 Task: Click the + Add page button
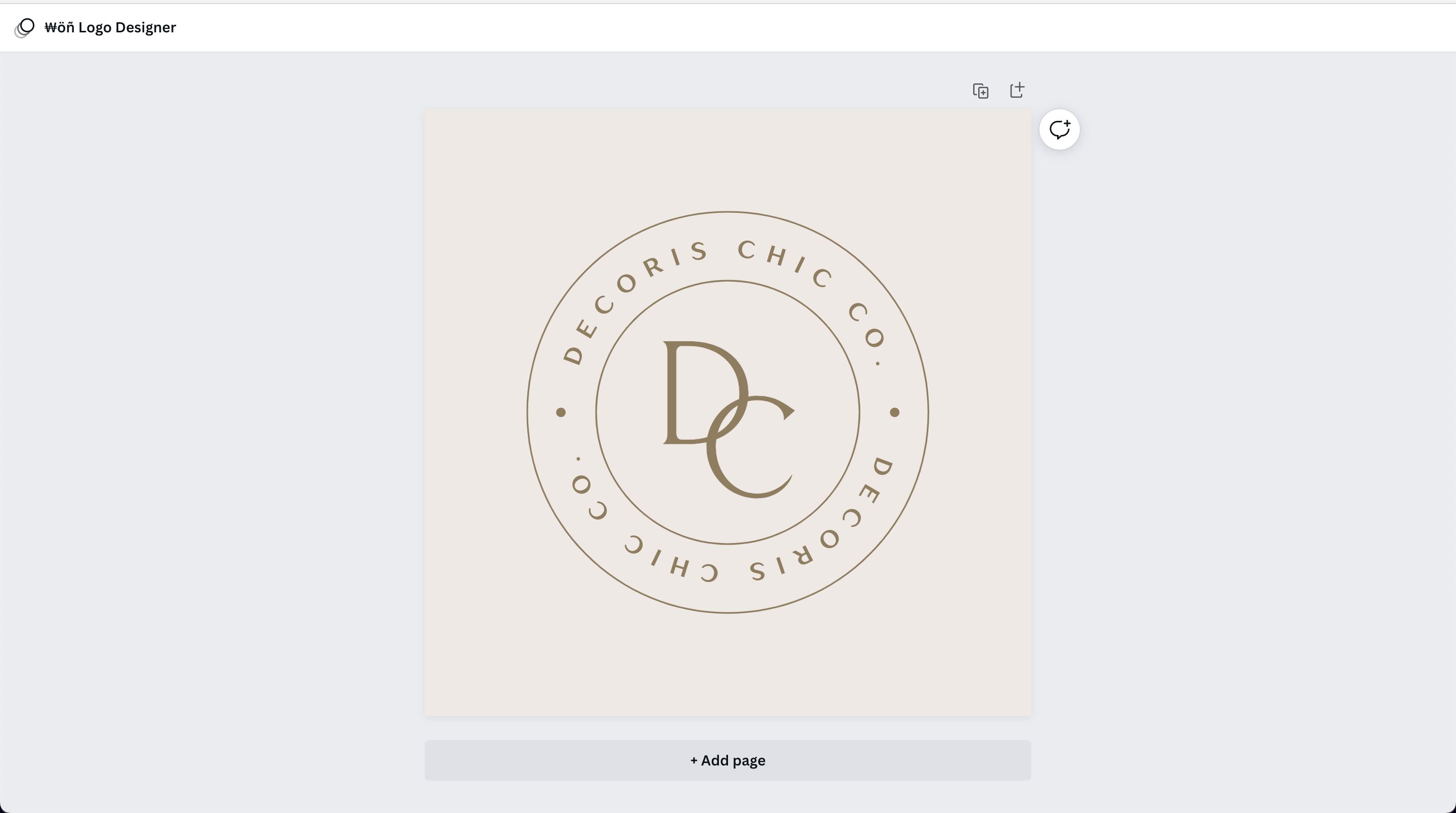(727, 760)
